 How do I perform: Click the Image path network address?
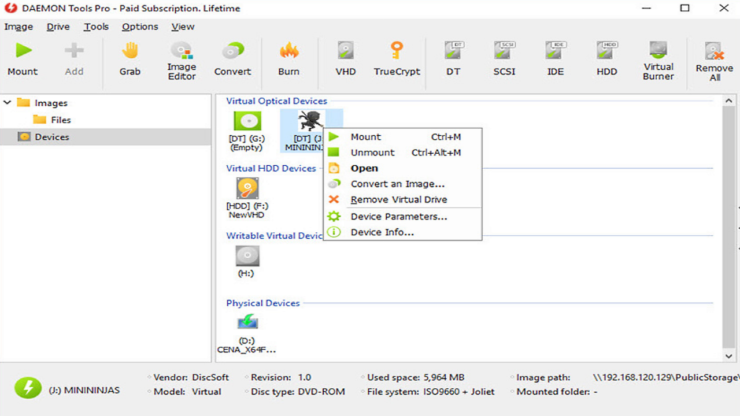coord(665,377)
